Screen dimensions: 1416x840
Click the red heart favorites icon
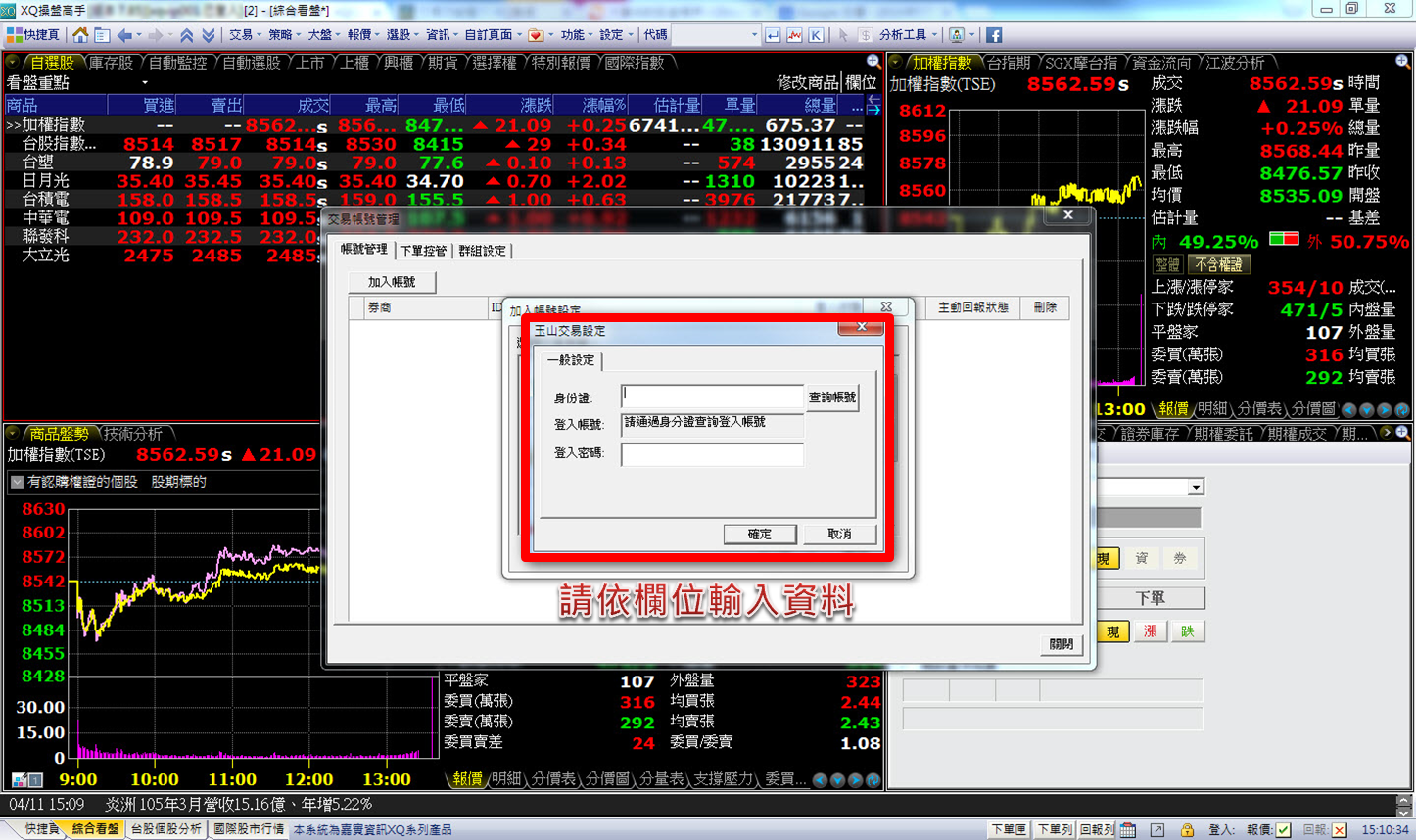(536, 35)
